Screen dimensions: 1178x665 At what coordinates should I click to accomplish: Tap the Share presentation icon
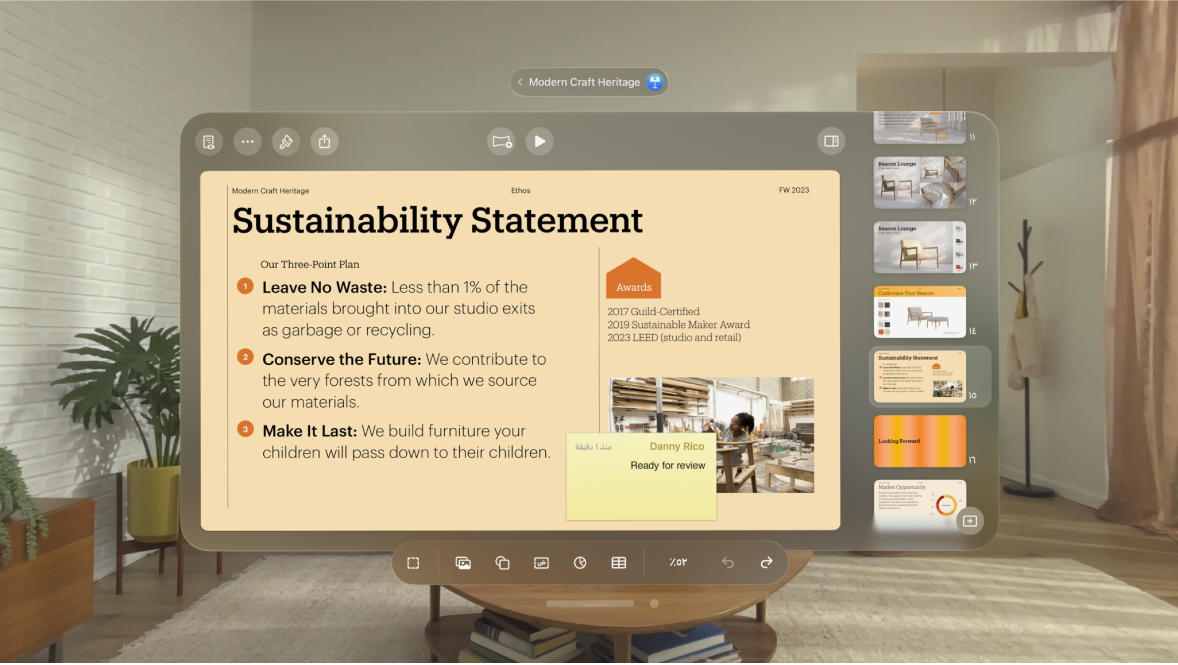[x=324, y=142]
